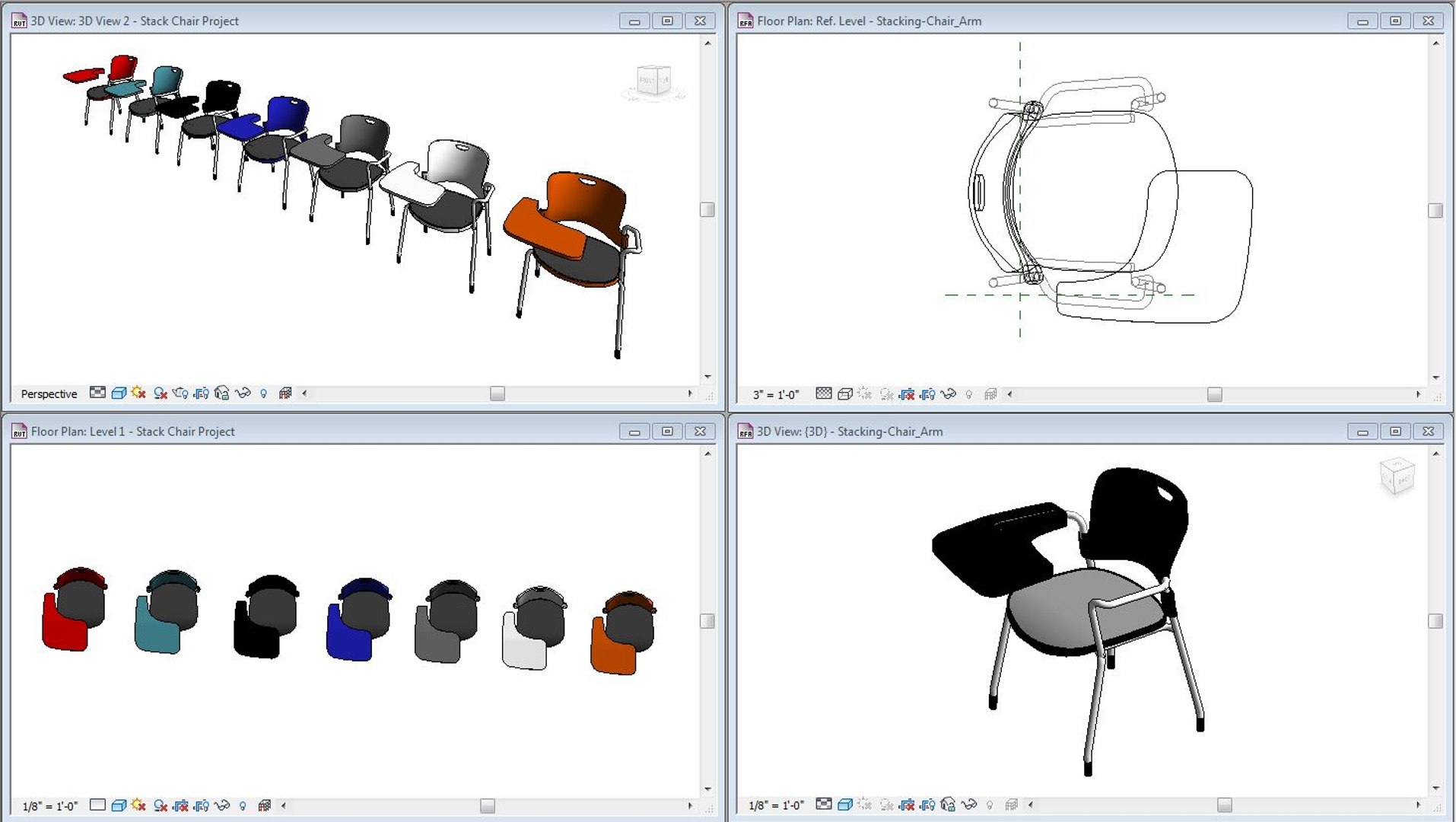Open Rendering Dialog icon in 3D View 2
Image resolution: width=1456 pixels, height=822 pixels.
pos(180,393)
